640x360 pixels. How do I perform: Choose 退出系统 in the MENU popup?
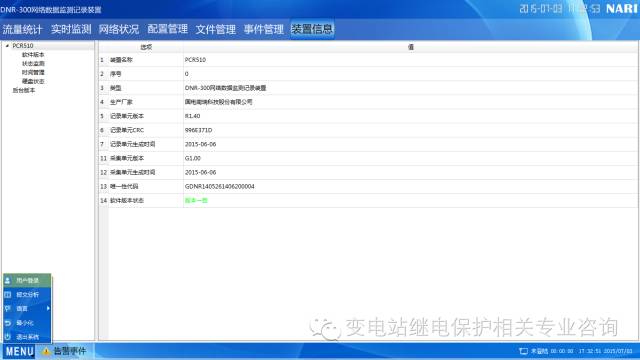pos(27,337)
